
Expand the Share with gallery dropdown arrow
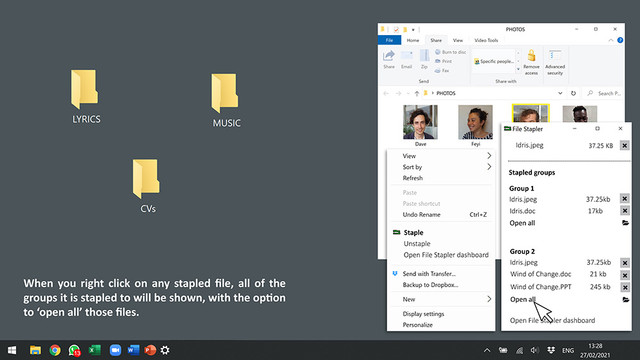[518, 69]
